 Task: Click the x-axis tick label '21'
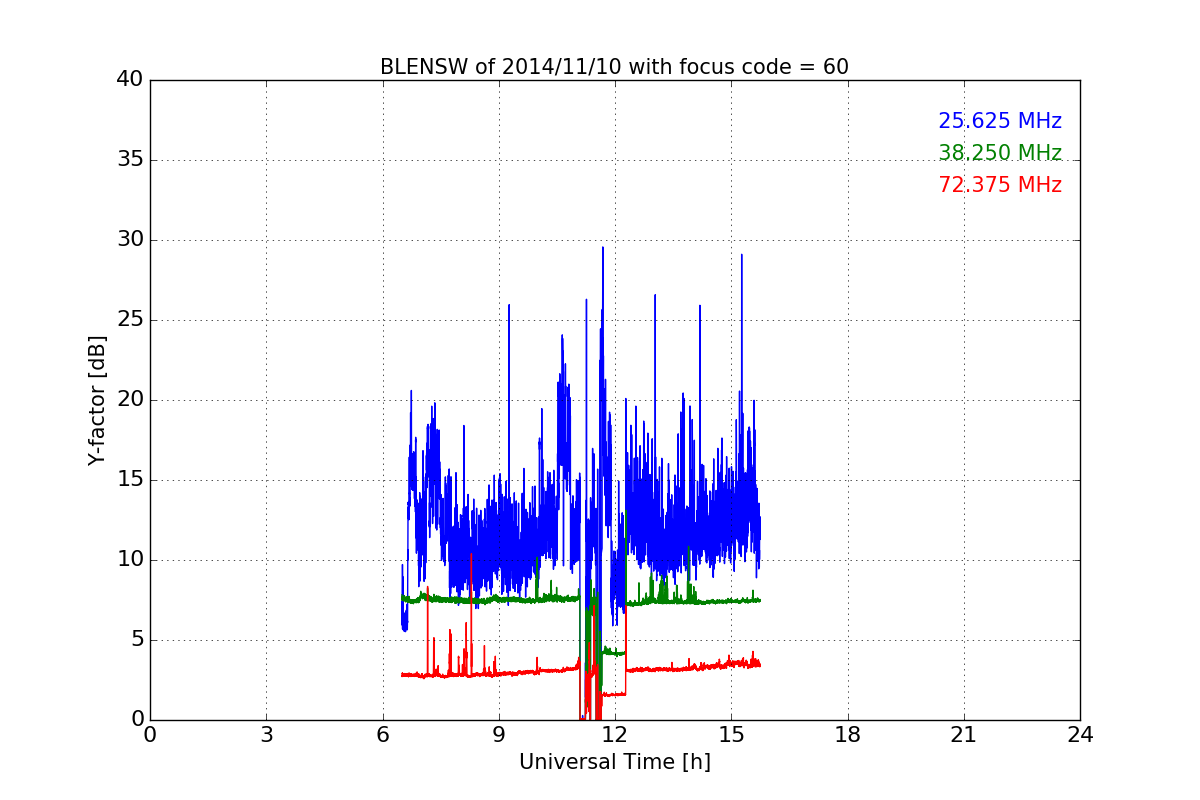pyautogui.click(x=964, y=735)
